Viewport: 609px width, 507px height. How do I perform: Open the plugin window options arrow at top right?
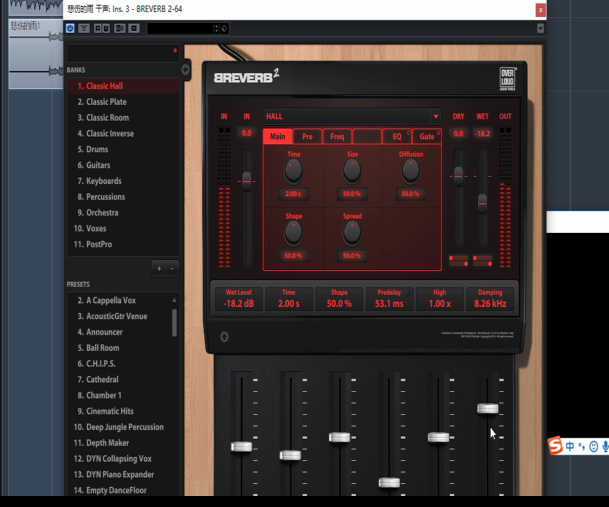[x=540, y=28]
